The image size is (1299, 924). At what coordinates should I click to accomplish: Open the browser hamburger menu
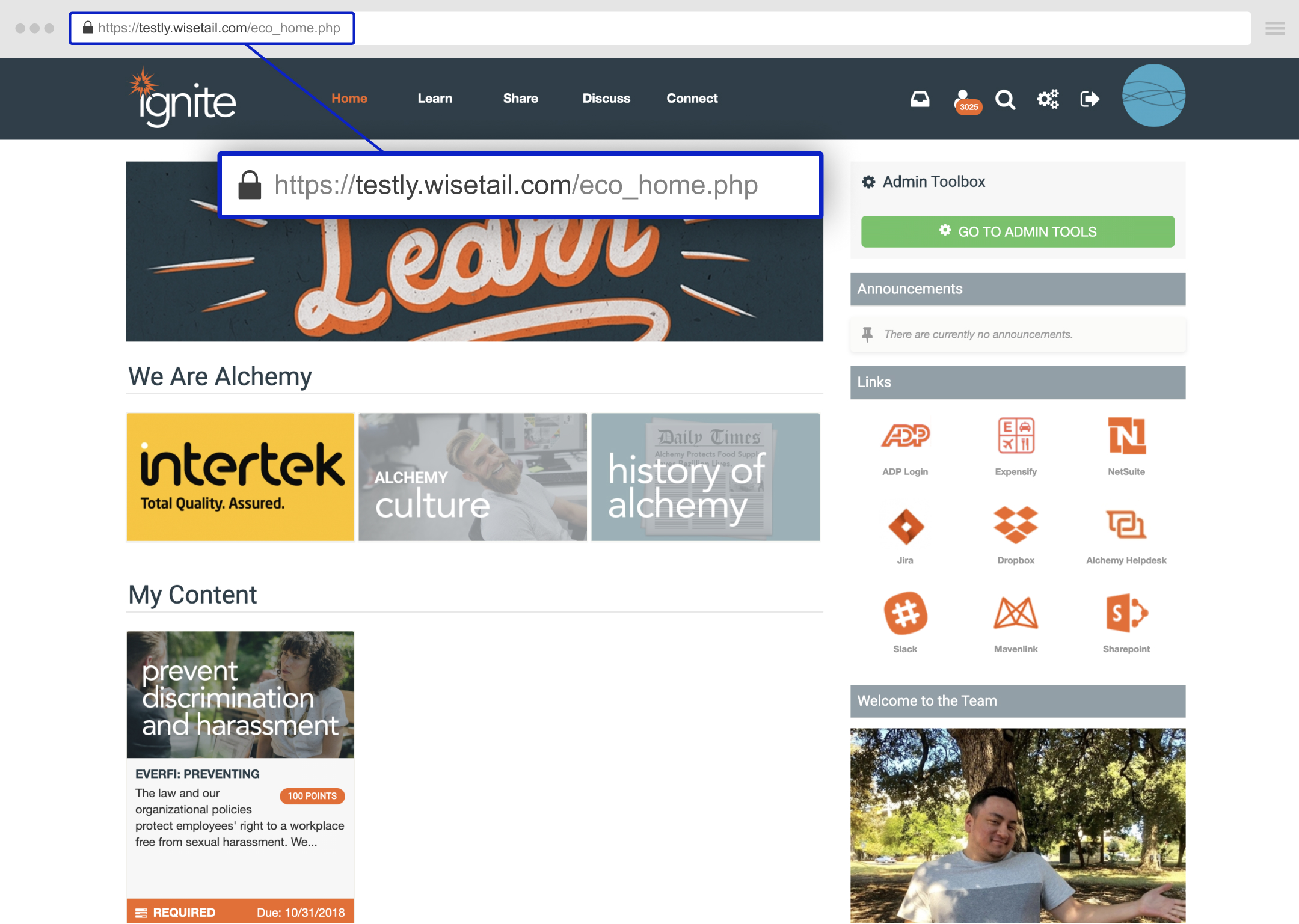coord(1274,28)
